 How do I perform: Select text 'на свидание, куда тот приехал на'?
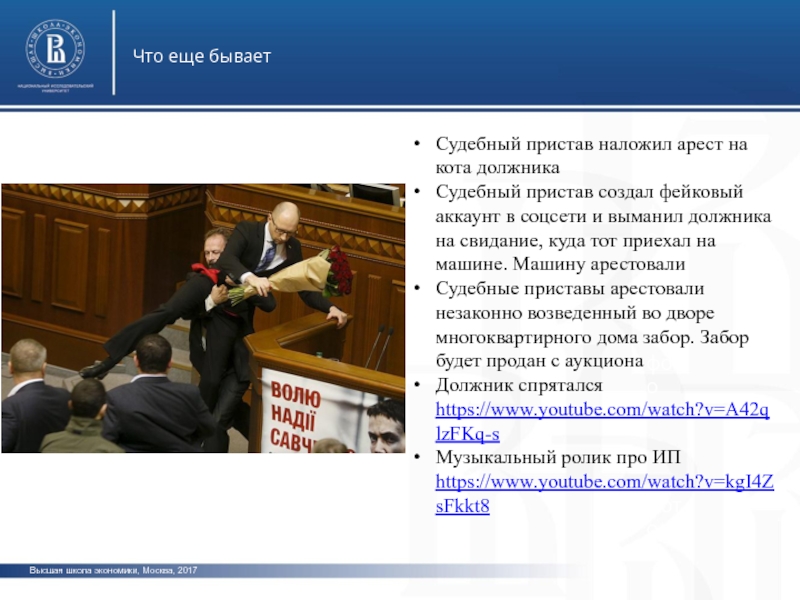(576, 240)
